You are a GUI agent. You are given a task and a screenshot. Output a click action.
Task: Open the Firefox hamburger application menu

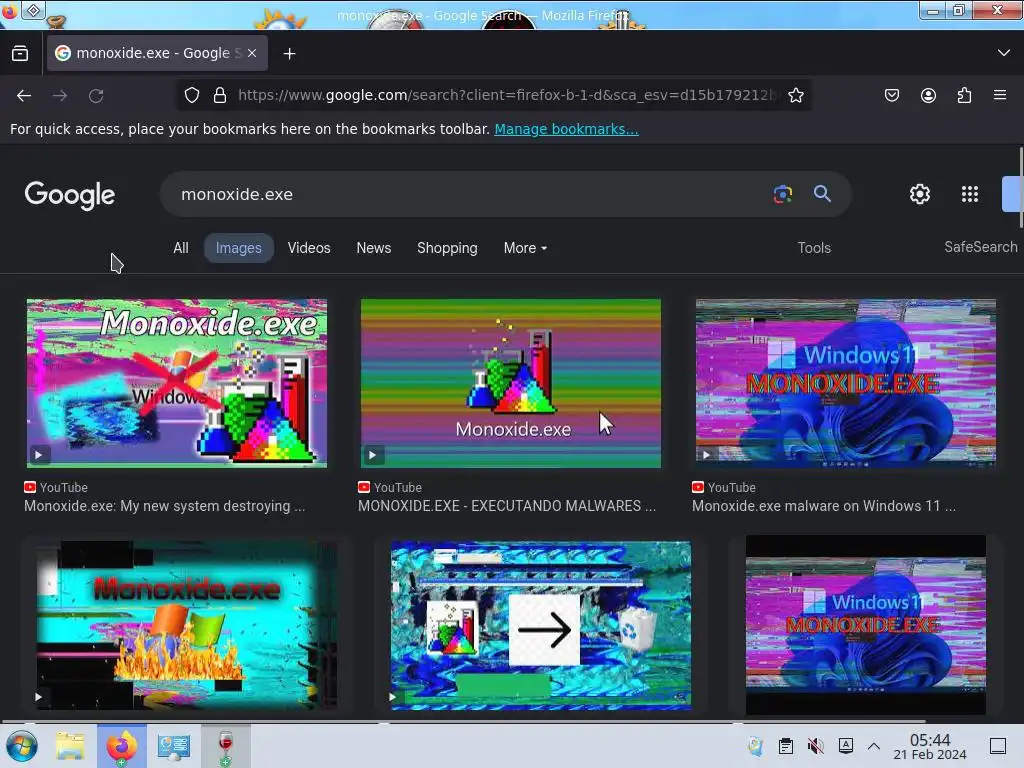point(1000,95)
